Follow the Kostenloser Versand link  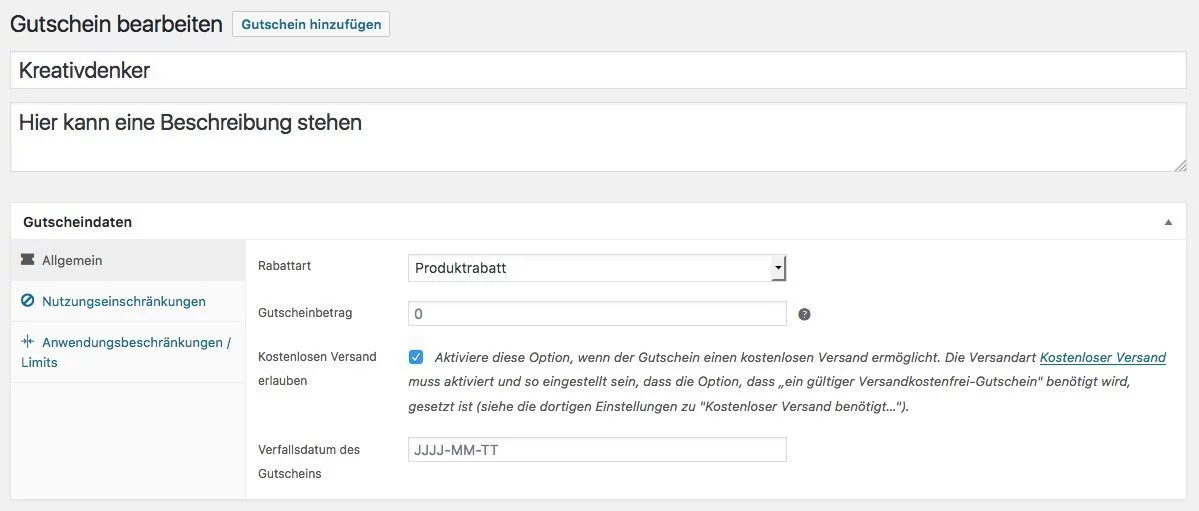1102,357
